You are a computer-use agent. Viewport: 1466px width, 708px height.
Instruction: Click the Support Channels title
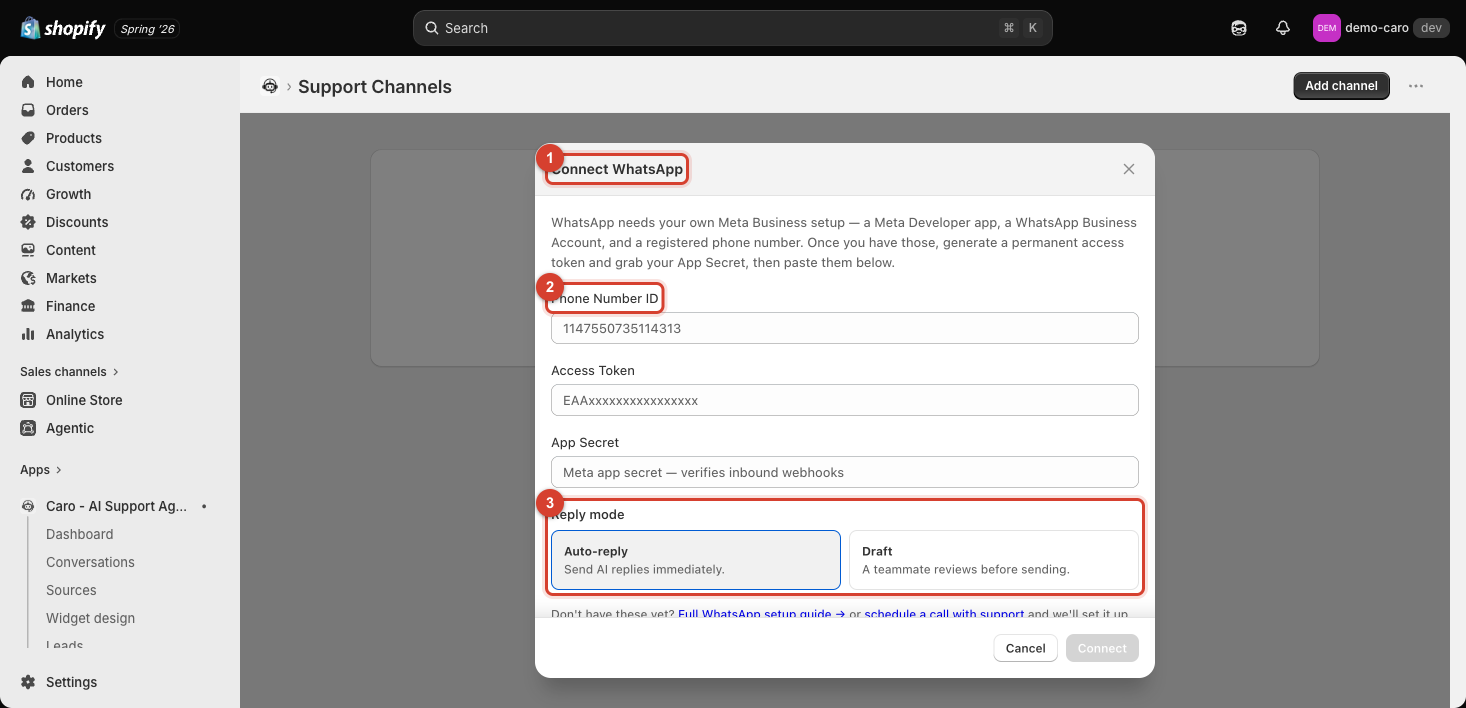click(x=375, y=87)
